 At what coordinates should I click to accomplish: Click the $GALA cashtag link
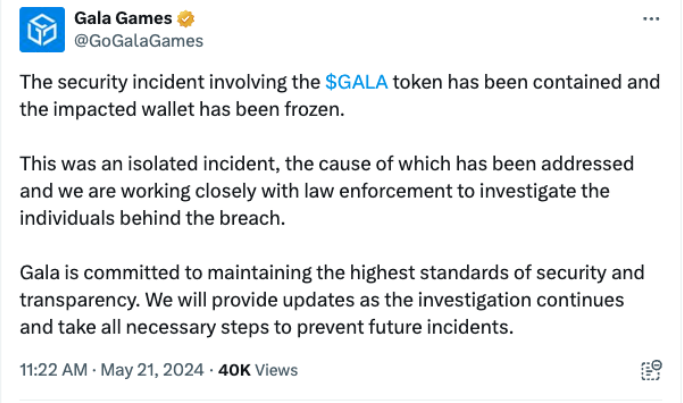coord(357,83)
